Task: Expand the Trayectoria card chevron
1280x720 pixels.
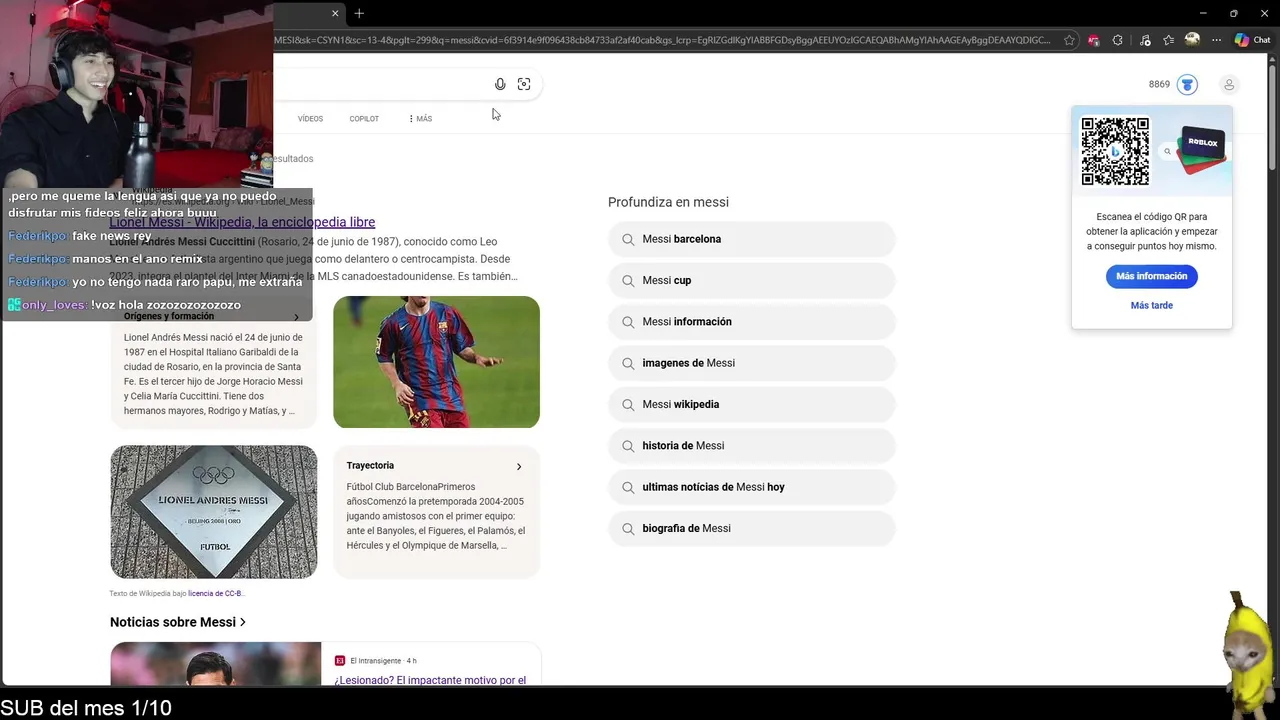Action: click(518, 466)
